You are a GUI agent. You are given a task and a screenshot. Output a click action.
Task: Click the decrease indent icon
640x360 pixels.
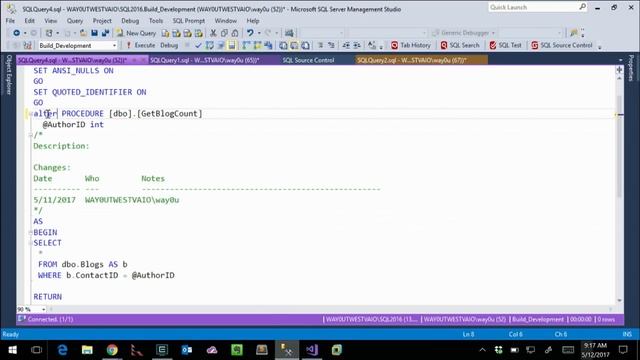[346, 45]
